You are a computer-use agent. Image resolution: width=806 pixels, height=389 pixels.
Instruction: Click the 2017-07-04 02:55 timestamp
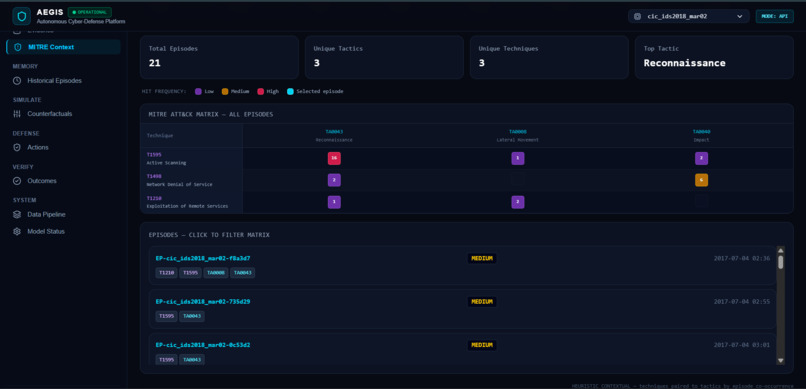[742, 302]
